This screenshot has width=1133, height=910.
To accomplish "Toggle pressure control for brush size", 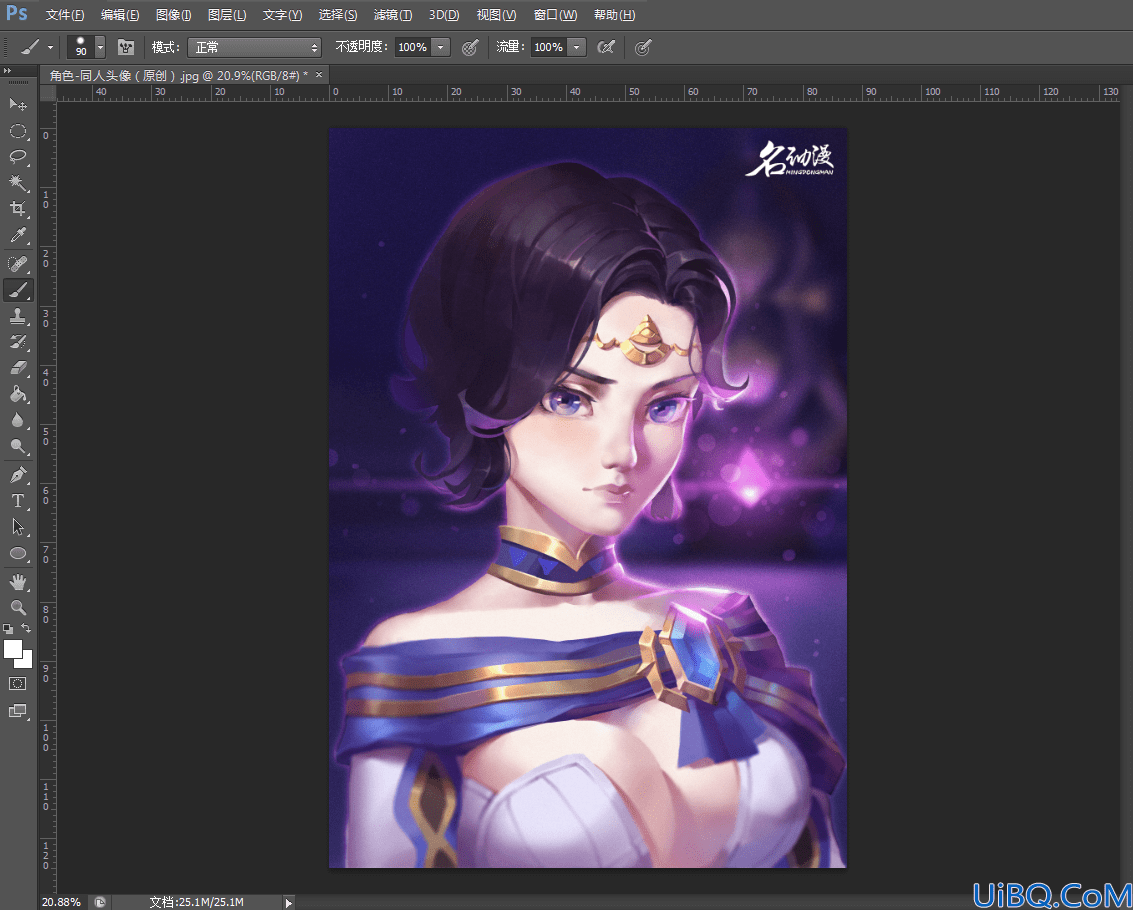I will click(x=642, y=48).
